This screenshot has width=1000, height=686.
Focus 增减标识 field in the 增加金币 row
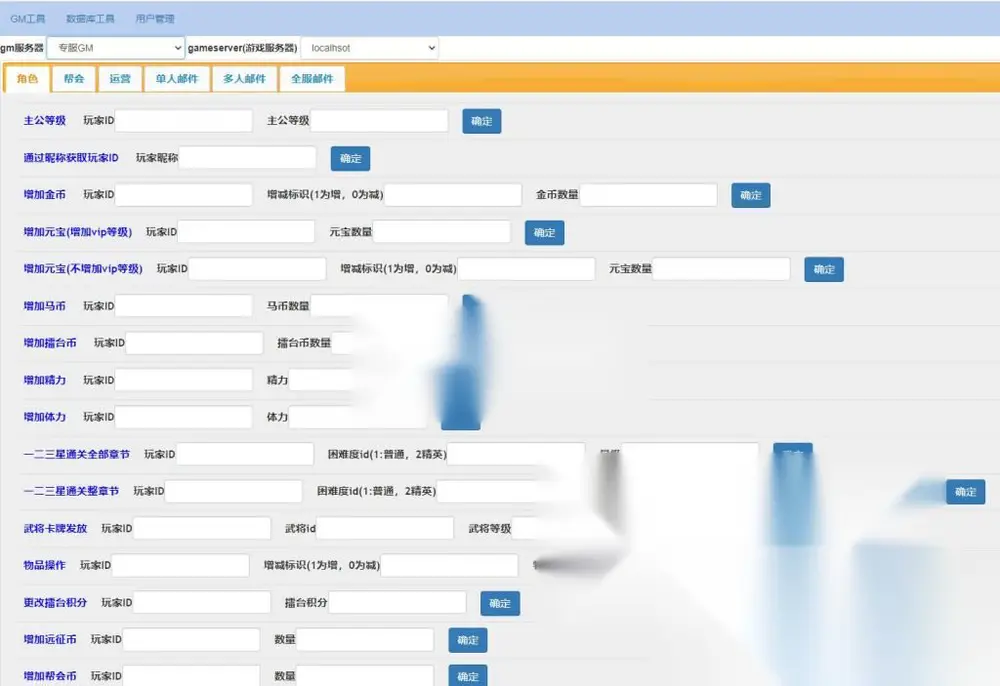coord(453,194)
